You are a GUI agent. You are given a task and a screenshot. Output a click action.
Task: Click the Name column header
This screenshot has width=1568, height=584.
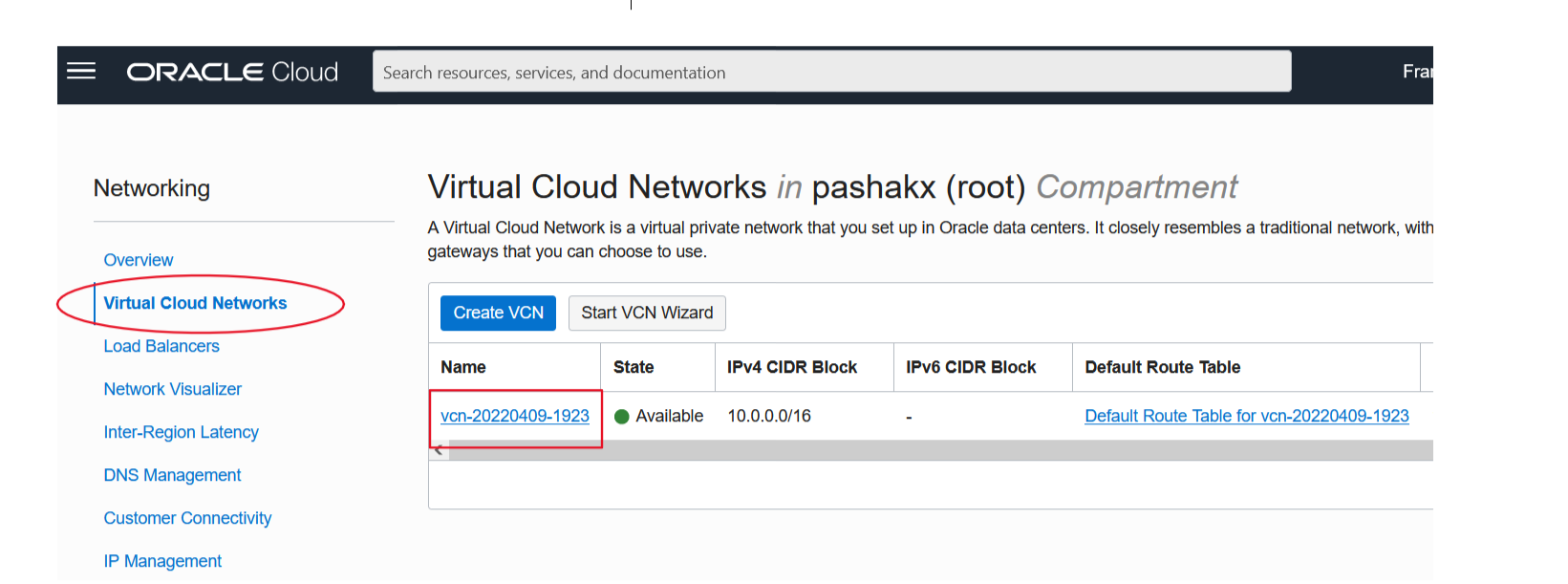(x=463, y=367)
